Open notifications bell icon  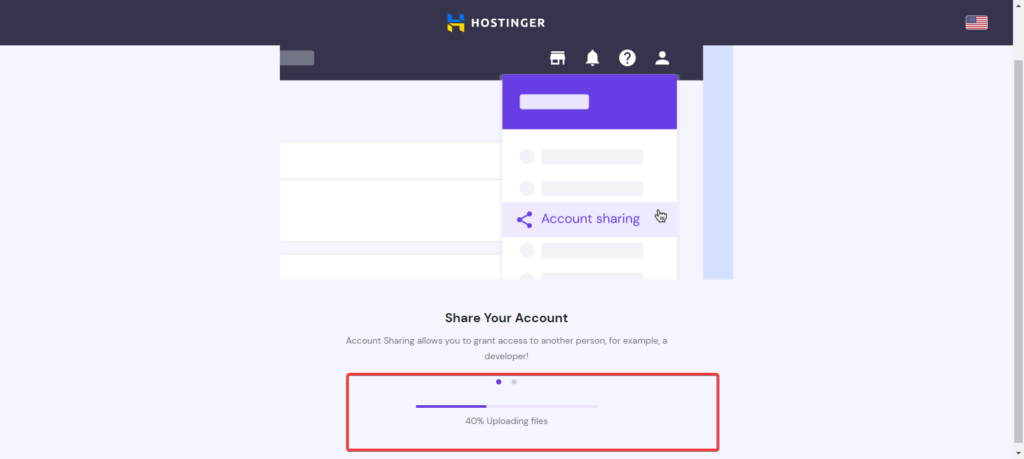[x=592, y=58]
